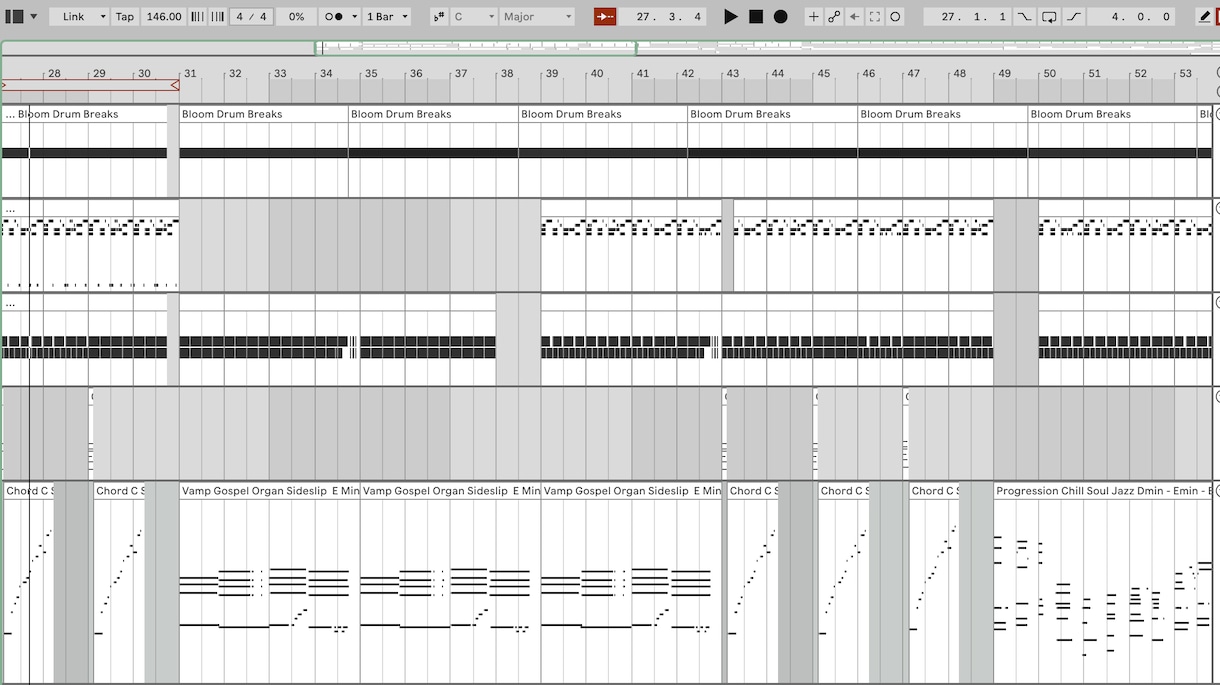This screenshot has width=1220, height=685.
Task: Click bar 50 on the beat ruler
Action: pos(1050,73)
